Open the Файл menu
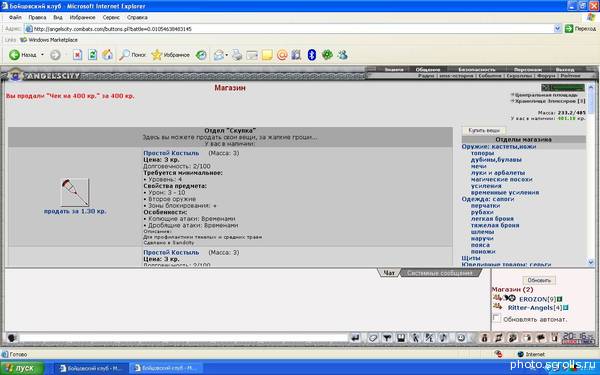Image resolution: width=600 pixels, height=375 pixels. [x=15, y=18]
